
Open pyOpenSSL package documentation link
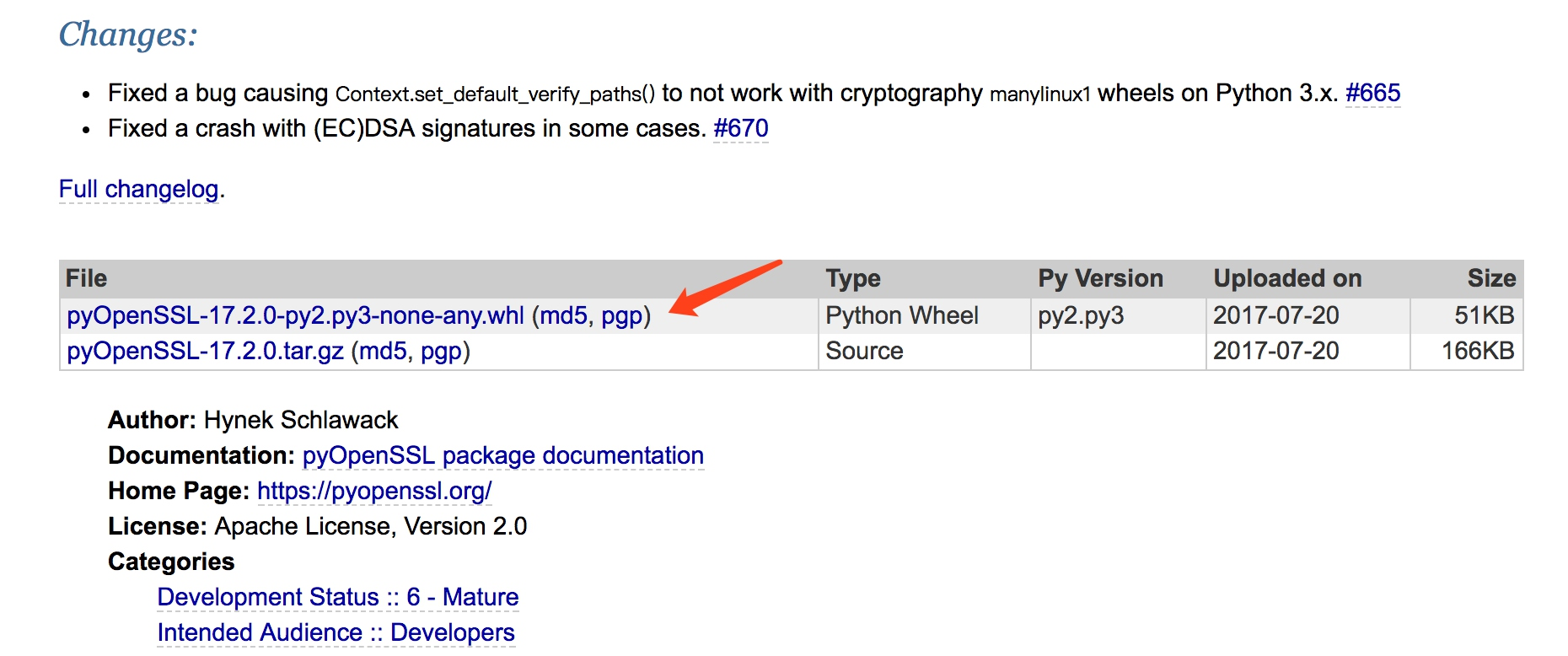502,455
